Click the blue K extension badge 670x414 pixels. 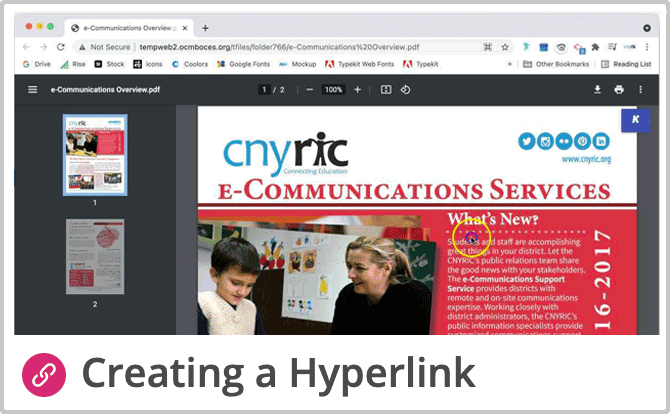635,120
